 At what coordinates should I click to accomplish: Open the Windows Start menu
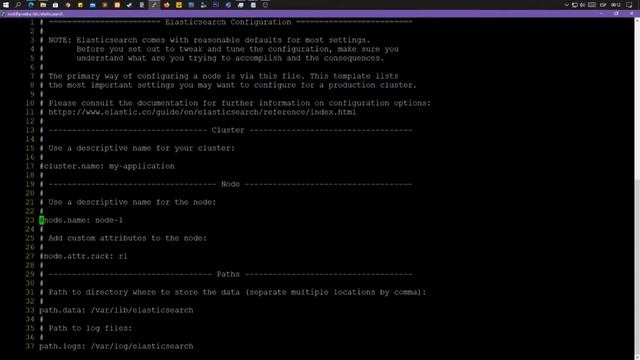click(x=6, y=5)
